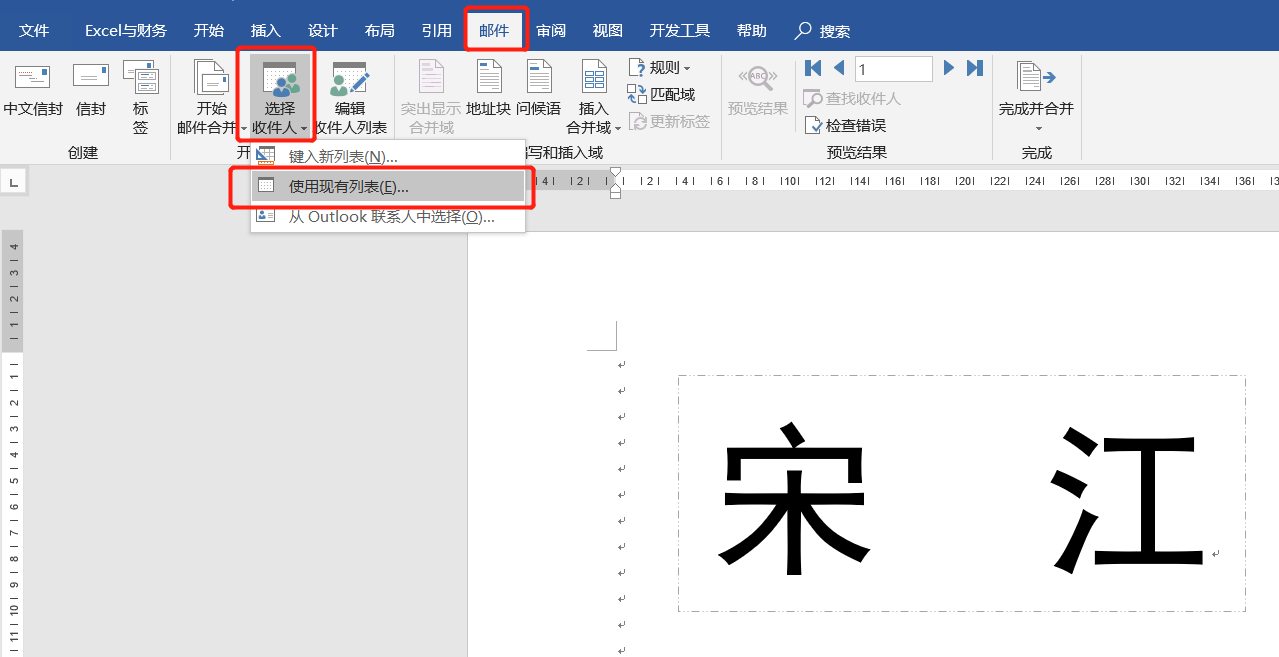Click the character 江 in document

1126,498
